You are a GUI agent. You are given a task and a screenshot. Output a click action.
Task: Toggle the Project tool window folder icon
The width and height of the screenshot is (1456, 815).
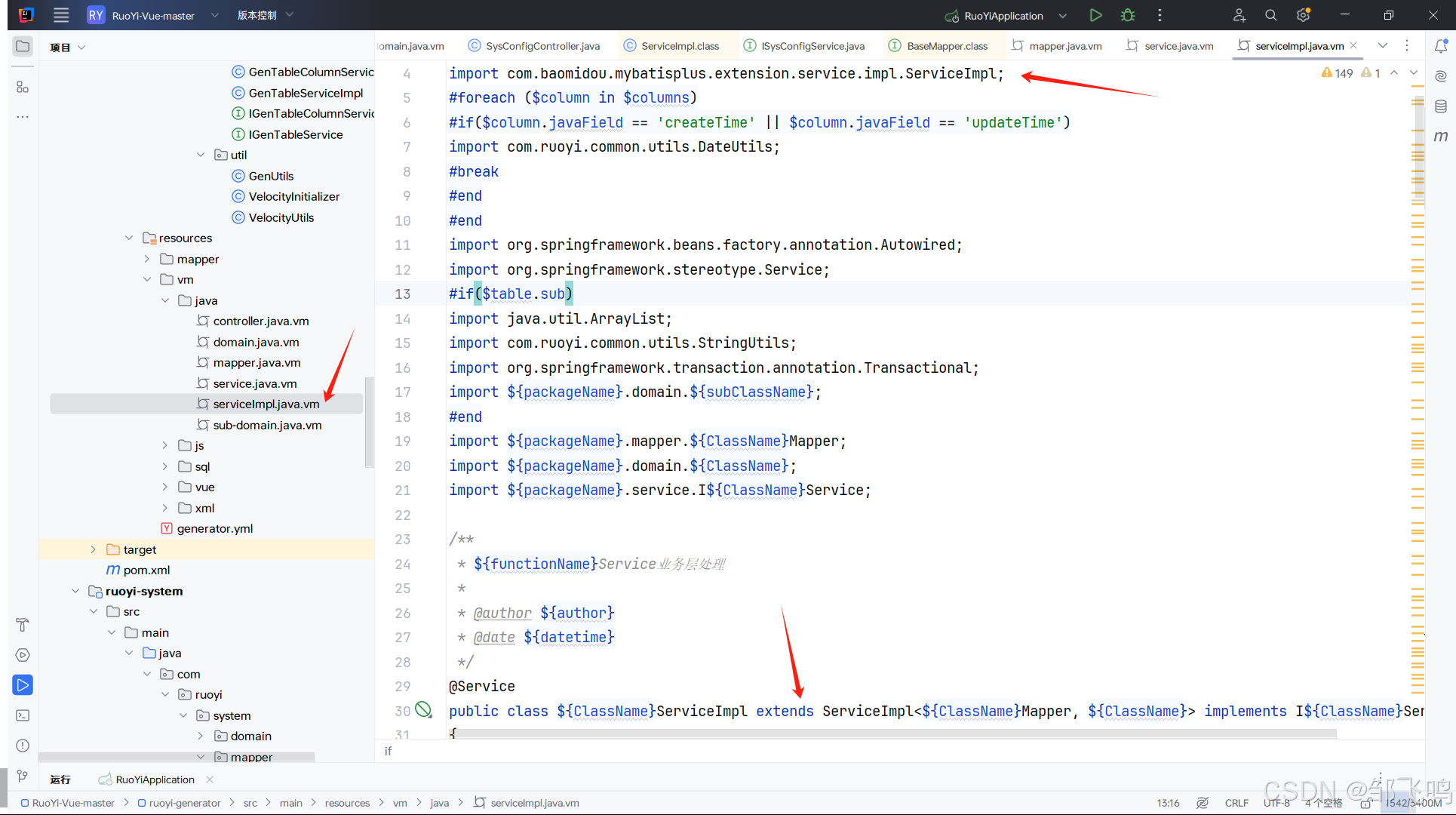point(23,46)
